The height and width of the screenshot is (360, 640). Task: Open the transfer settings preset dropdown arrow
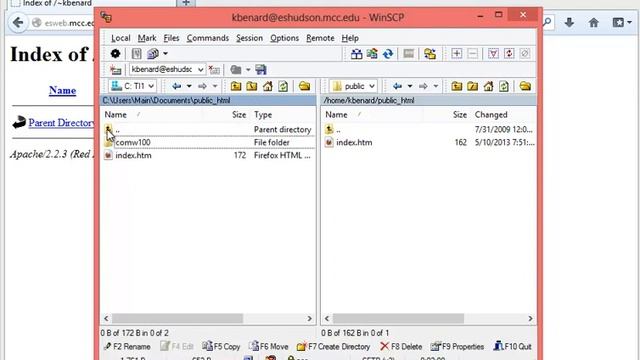(x=165, y=53)
